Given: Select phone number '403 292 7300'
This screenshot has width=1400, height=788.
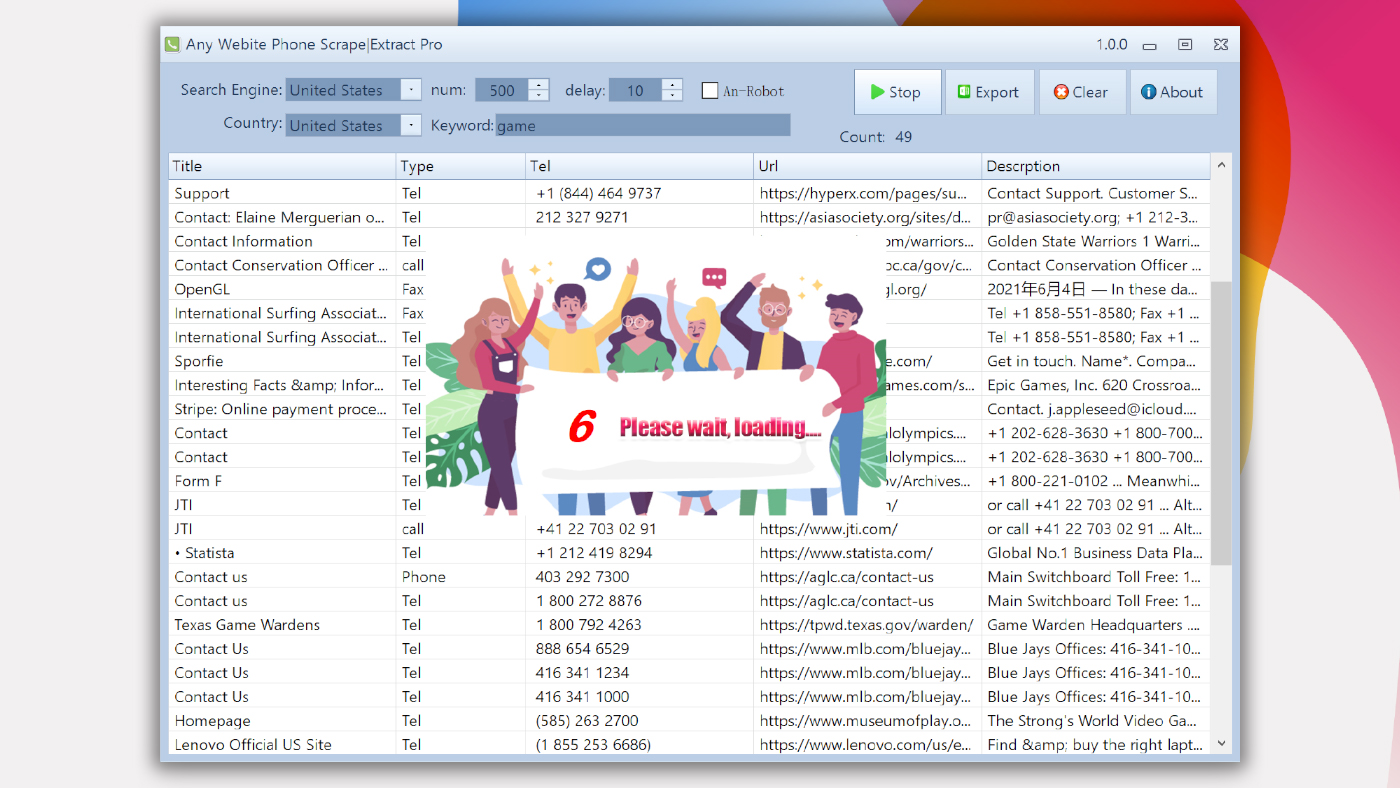Looking at the screenshot, I should (x=640, y=577).
